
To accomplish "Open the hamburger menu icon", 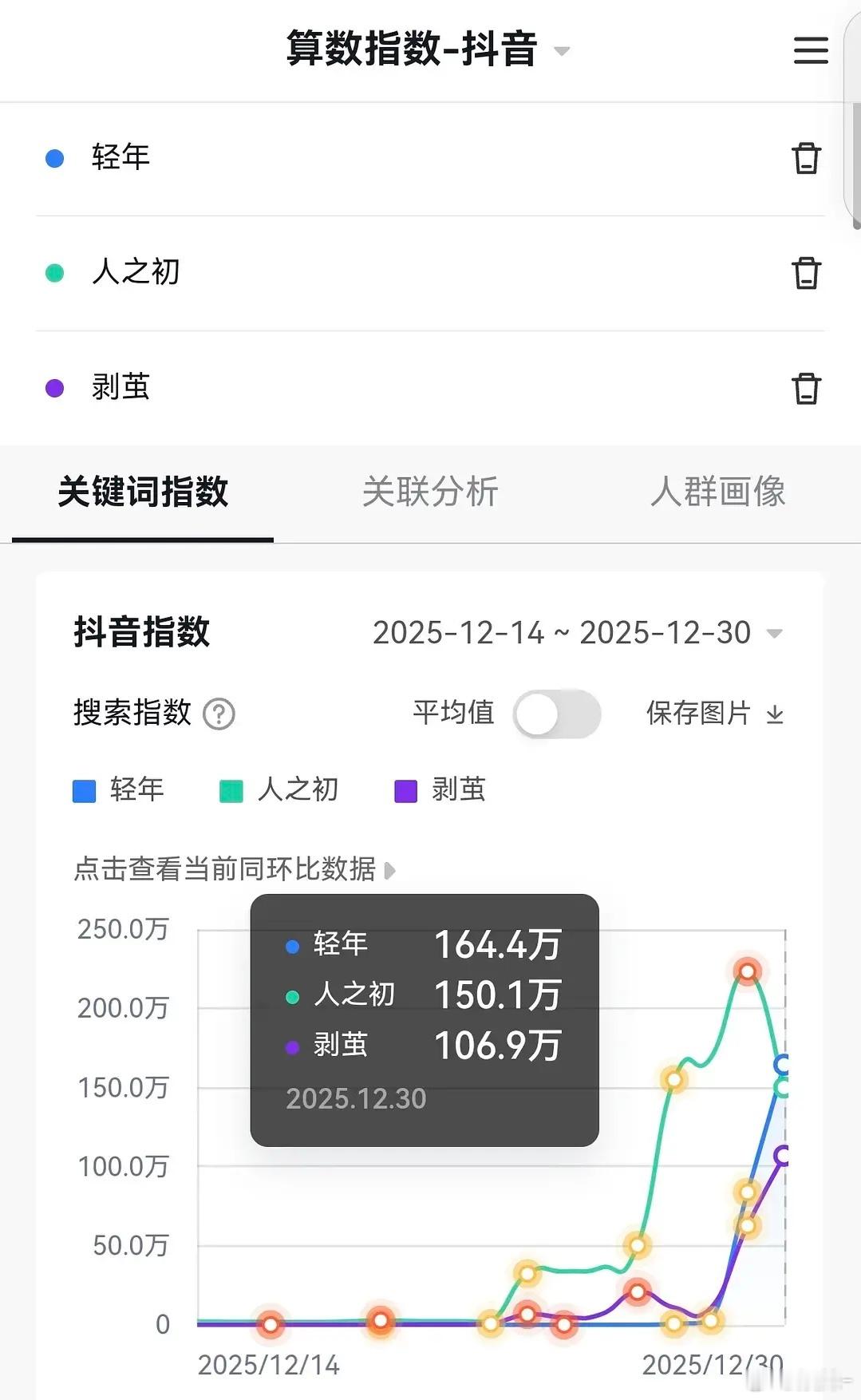I will [811, 49].
